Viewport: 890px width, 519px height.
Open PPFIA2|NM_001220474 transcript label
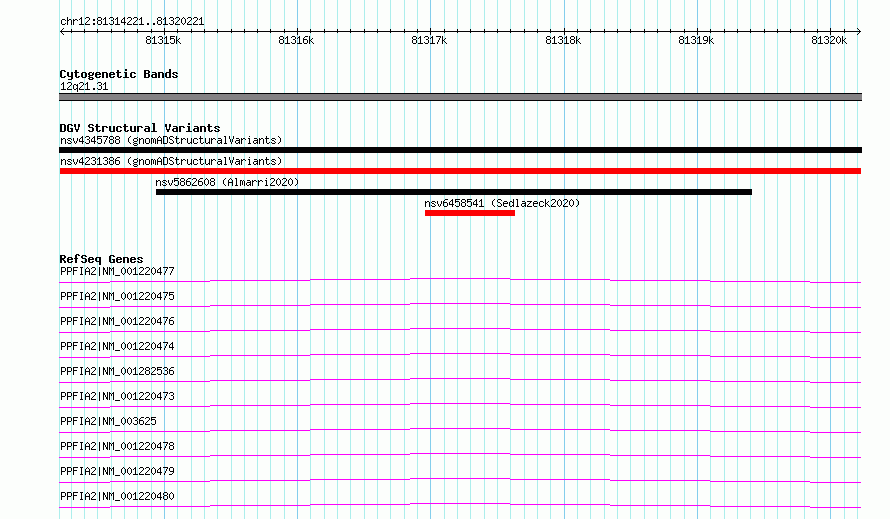pos(117,346)
